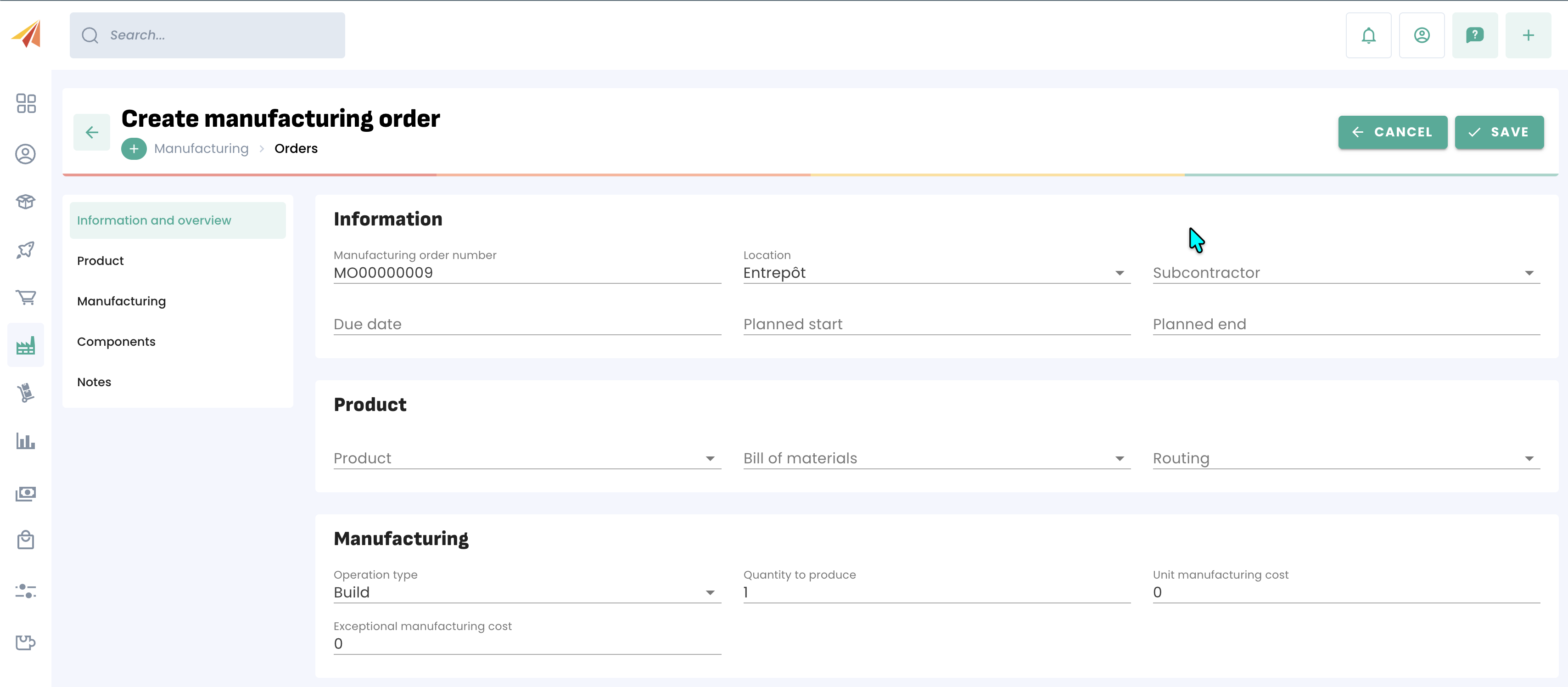Select the Components section tab
The height and width of the screenshot is (687, 1568).
pyautogui.click(x=116, y=342)
